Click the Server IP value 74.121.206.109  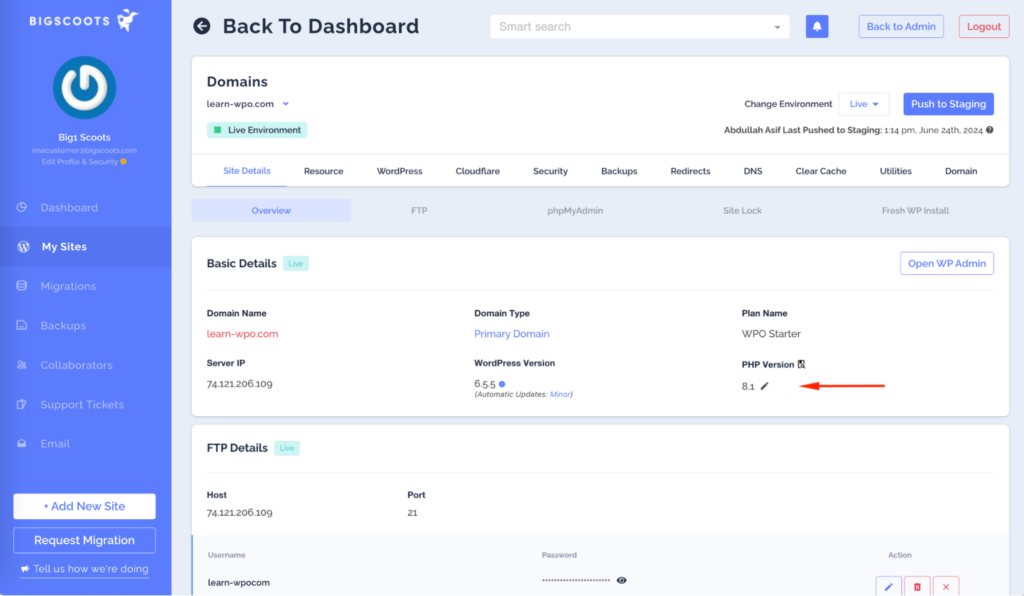(240, 384)
